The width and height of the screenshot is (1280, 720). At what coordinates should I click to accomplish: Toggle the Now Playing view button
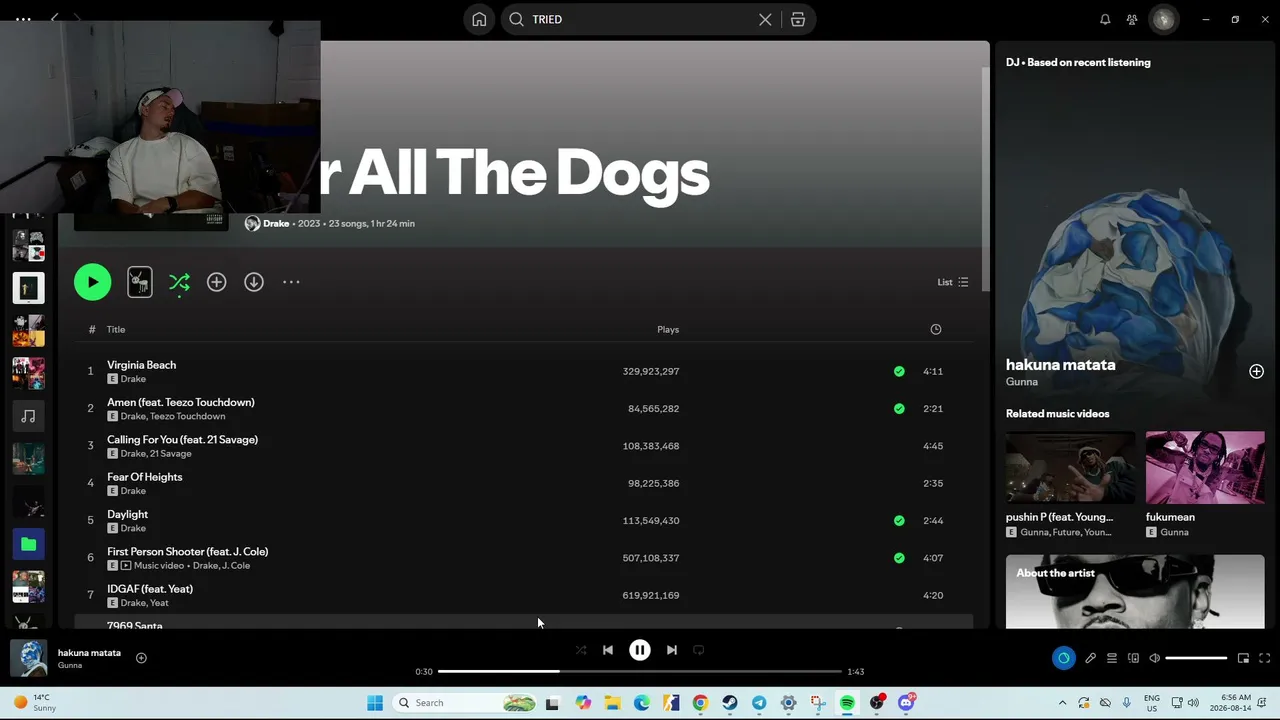pos(1063,658)
